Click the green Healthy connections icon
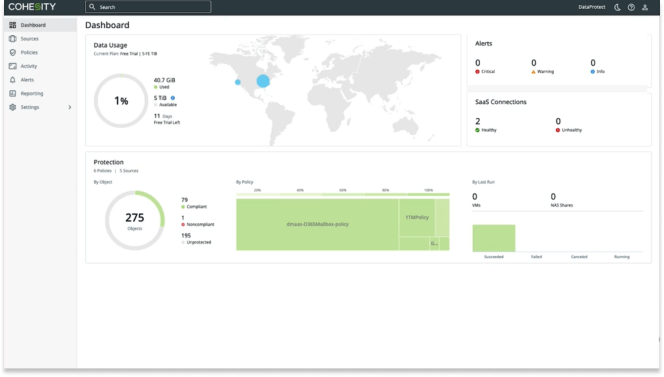 pos(477,130)
